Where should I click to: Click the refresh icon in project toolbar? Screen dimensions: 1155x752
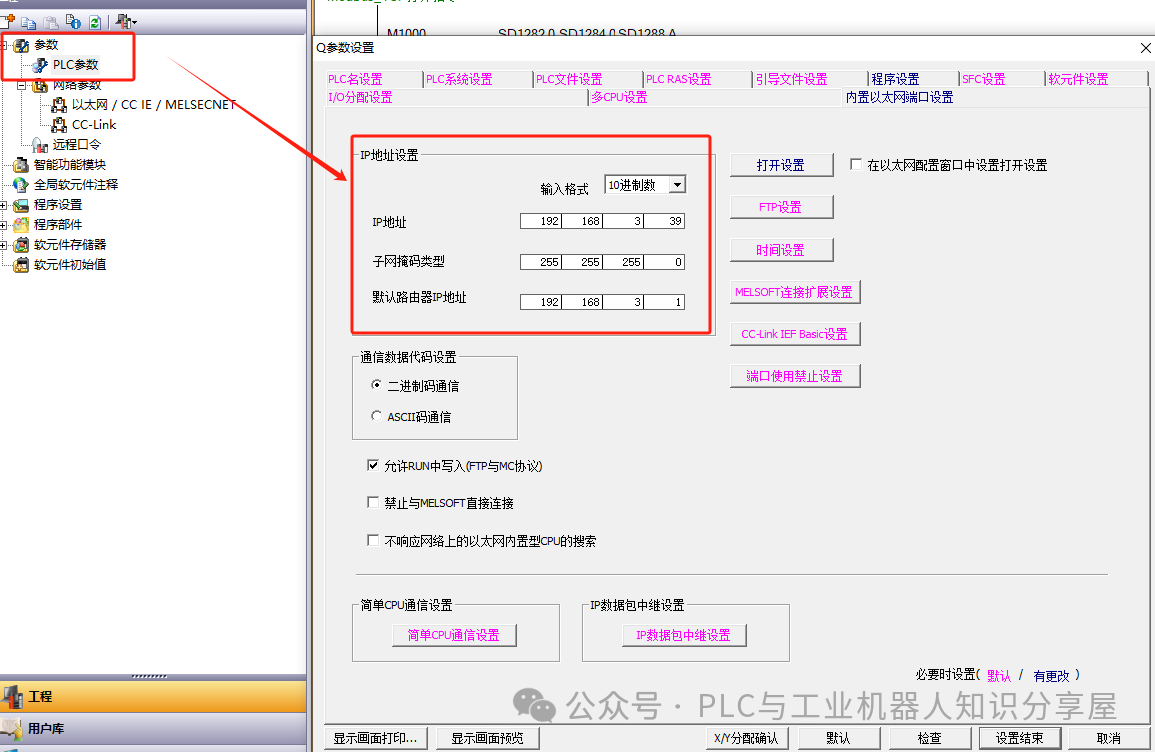coord(94,21)
